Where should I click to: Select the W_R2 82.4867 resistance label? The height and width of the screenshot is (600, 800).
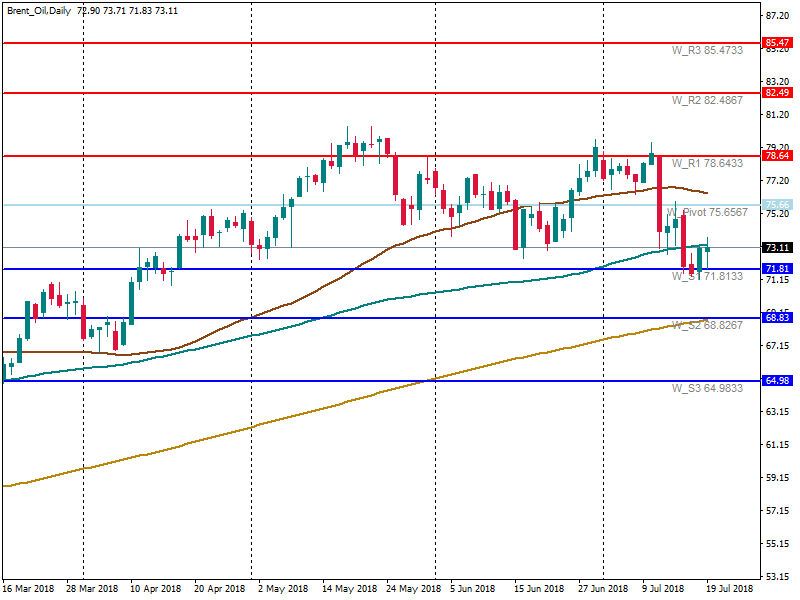coord(706,100)
